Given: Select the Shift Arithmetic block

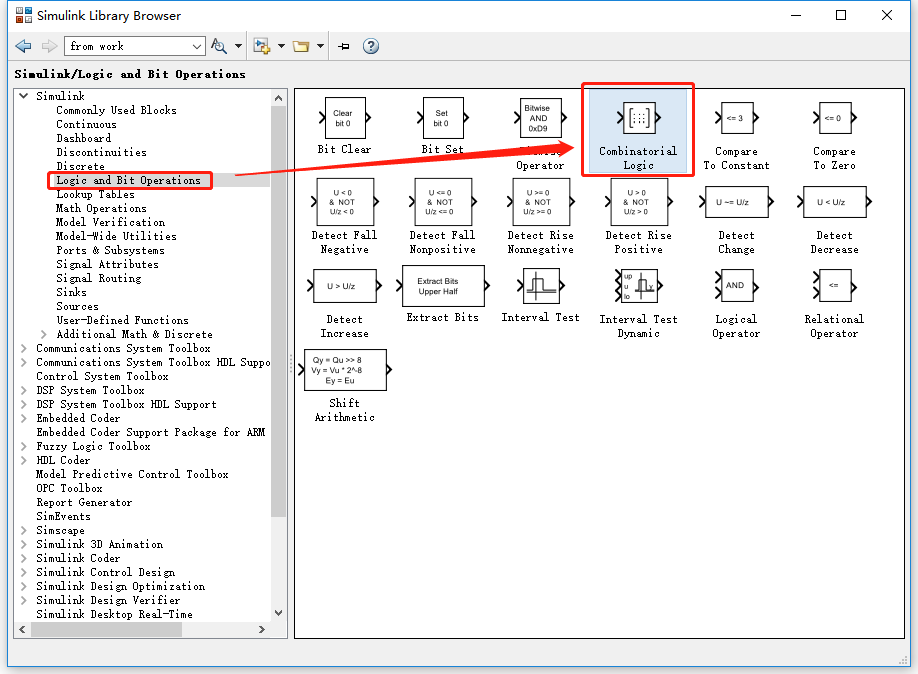Looking at the screenshot, I should coord(344,370).
